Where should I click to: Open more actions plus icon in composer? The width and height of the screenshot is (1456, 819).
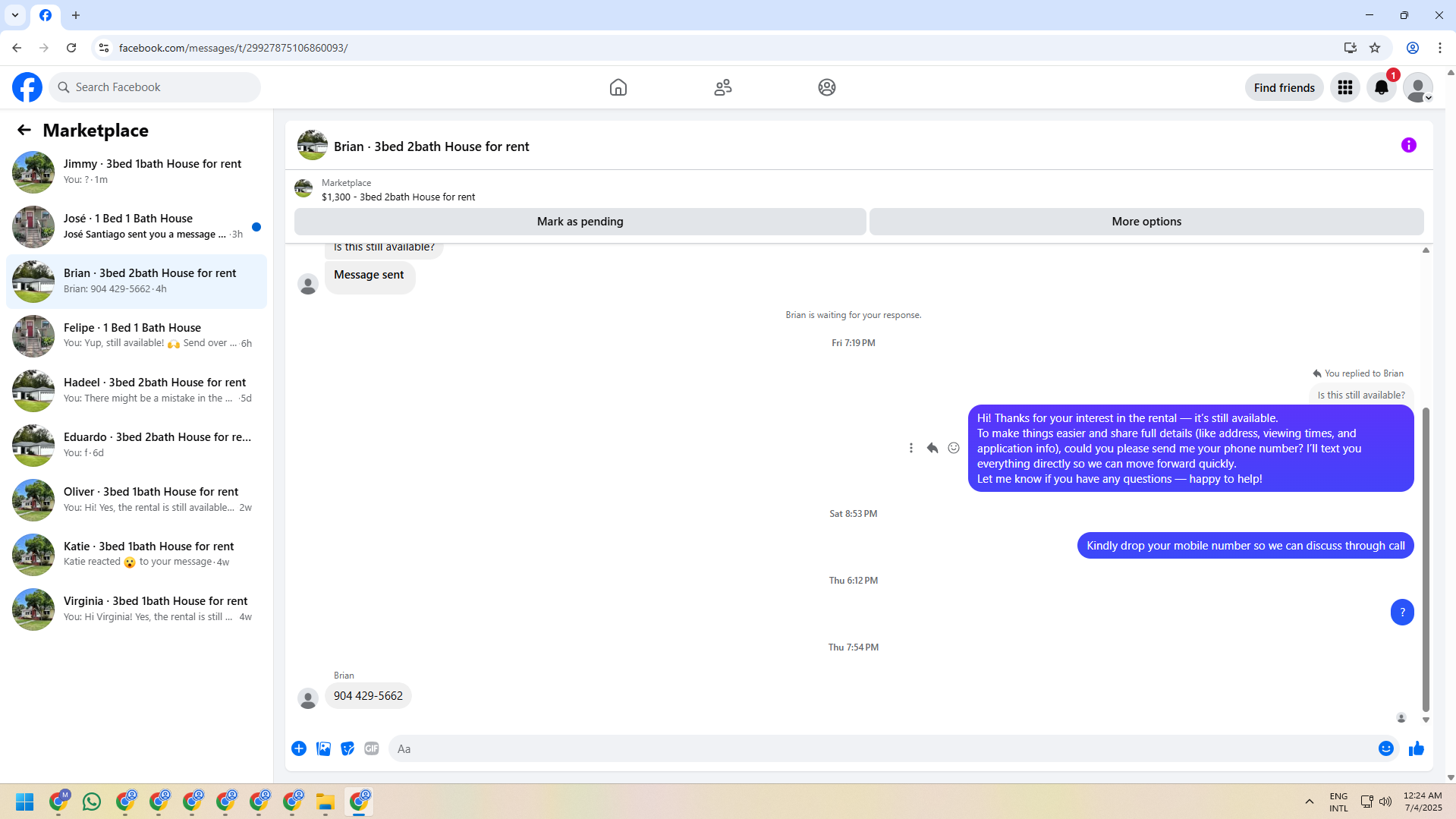299,748
